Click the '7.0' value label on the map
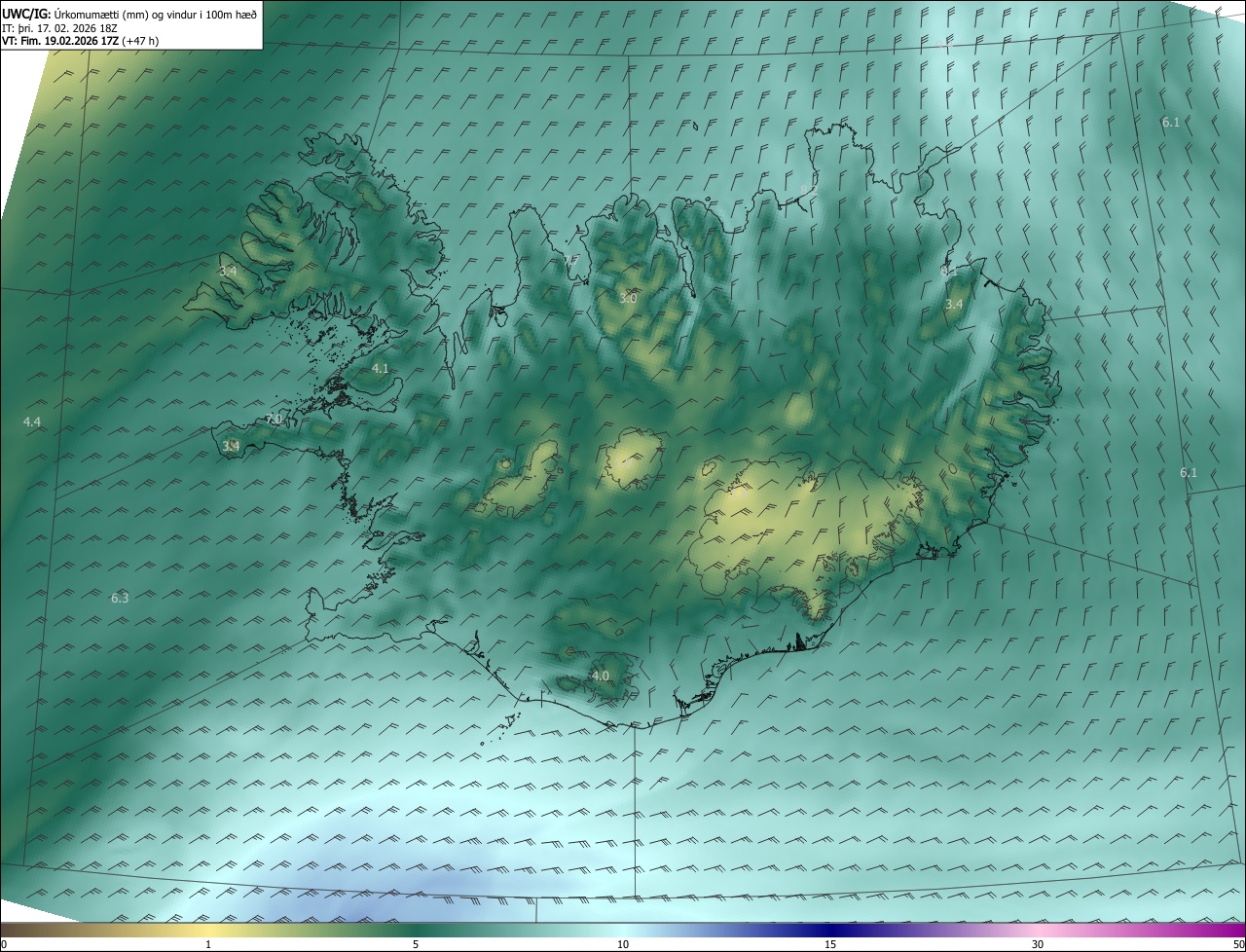 [274, 419]
